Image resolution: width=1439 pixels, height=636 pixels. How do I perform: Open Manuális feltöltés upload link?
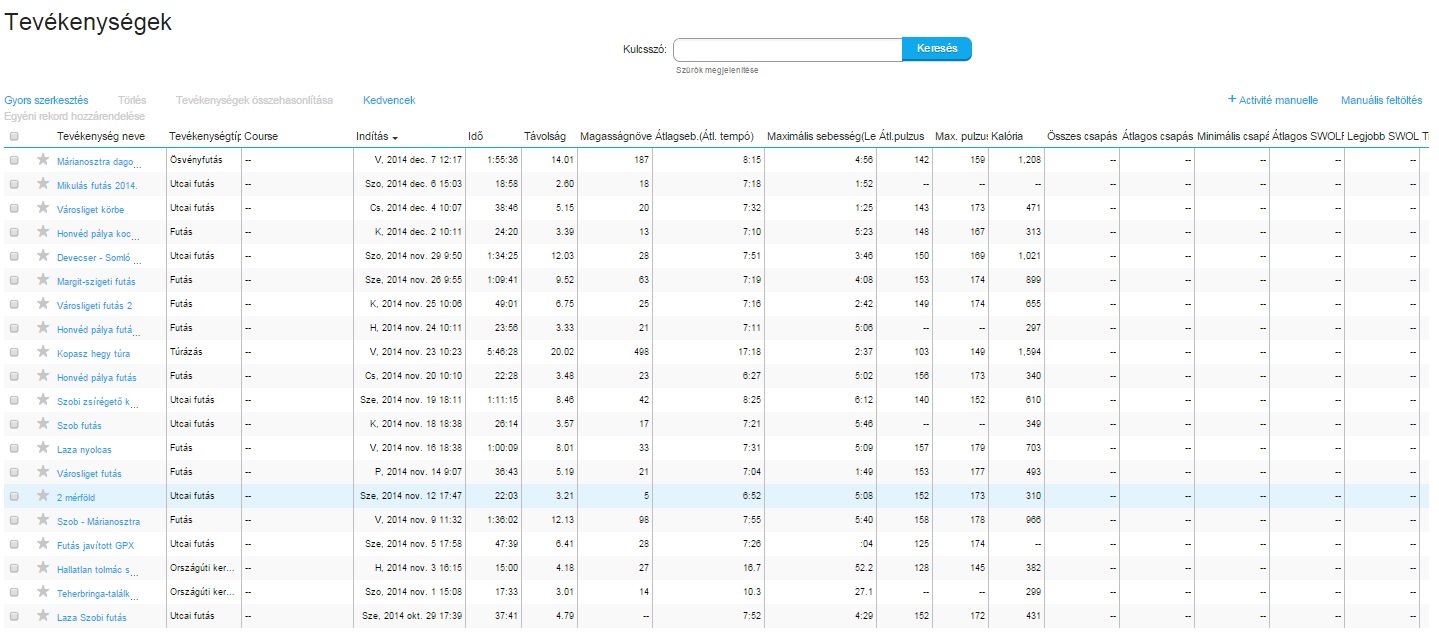pos(1381,100)
